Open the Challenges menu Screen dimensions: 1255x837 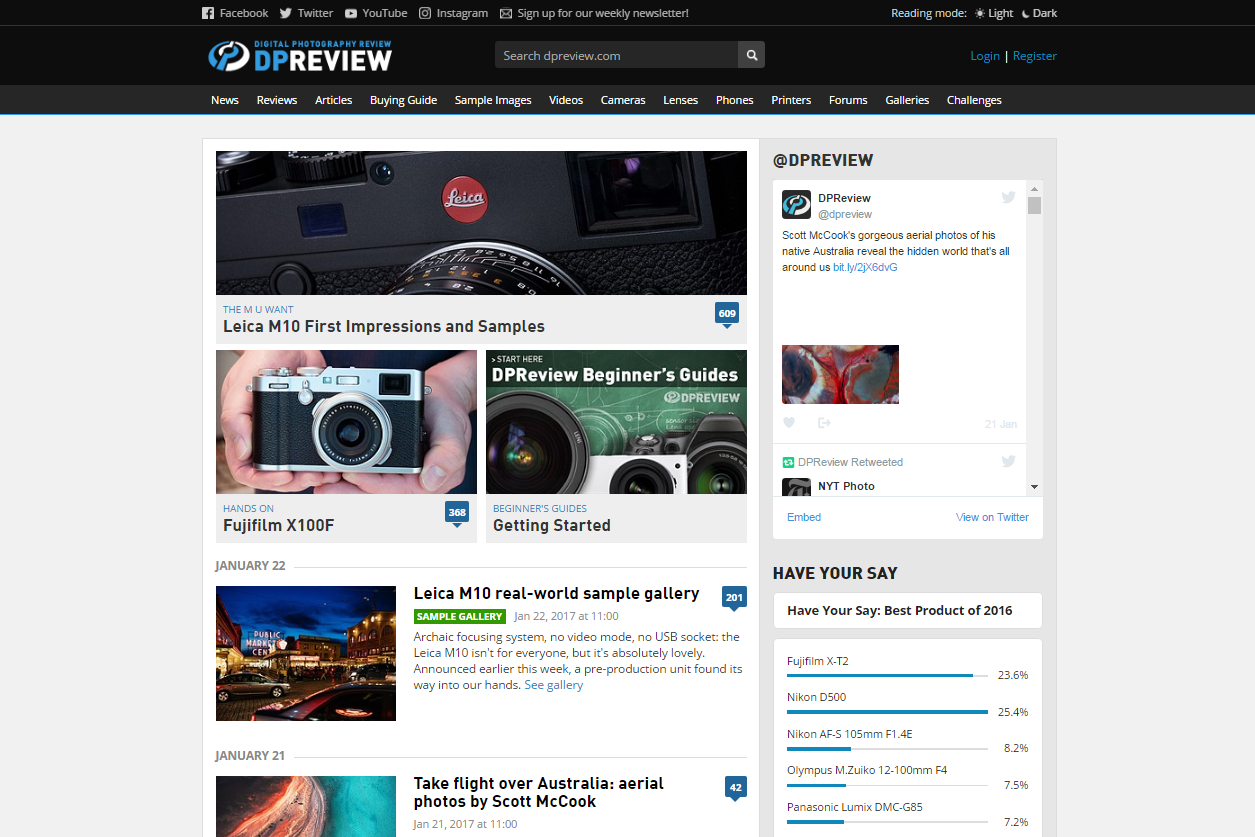pos(974,100)
